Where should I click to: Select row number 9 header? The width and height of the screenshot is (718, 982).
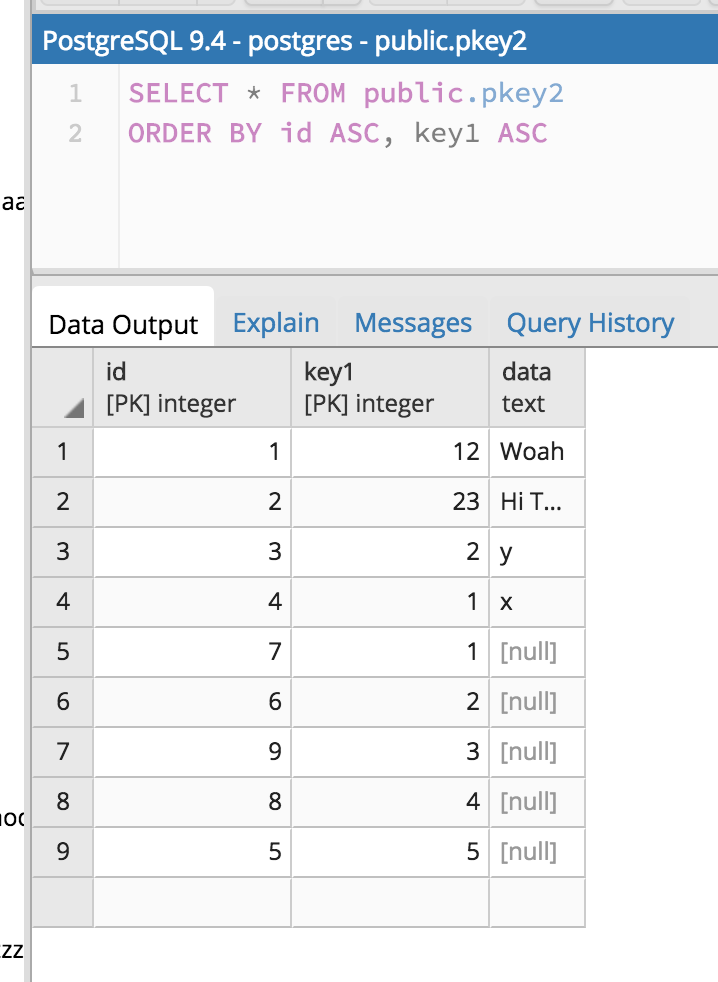click(62, 852)
